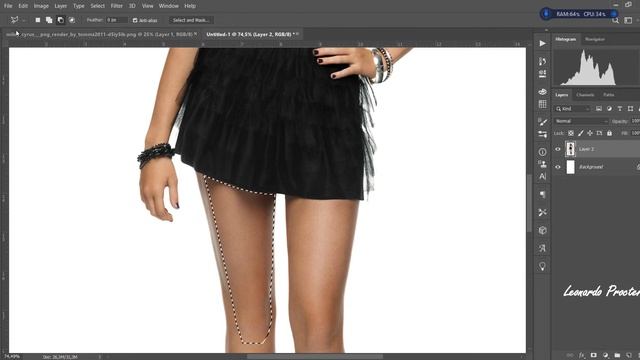Switch to the Paths tab

point(609,95)
